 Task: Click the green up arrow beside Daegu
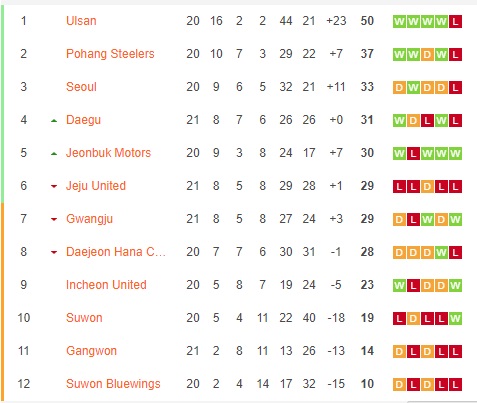click(54, 121)
